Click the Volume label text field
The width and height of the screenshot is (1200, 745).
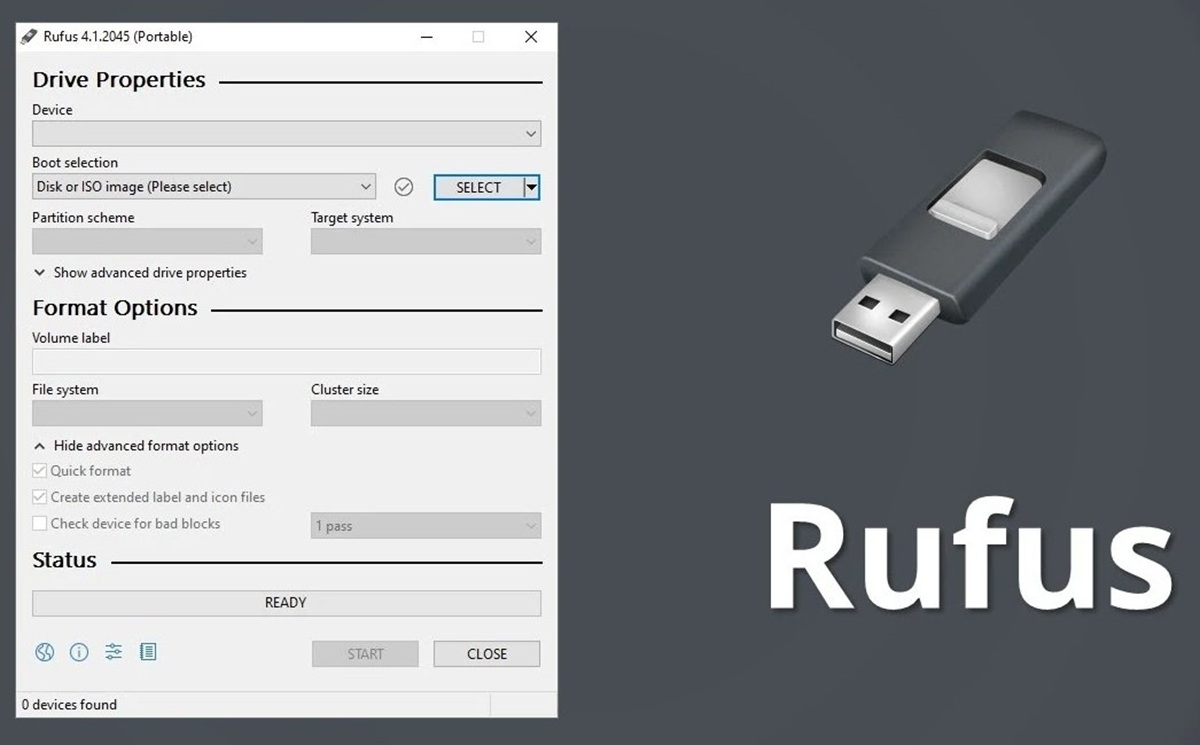[286, 362]
